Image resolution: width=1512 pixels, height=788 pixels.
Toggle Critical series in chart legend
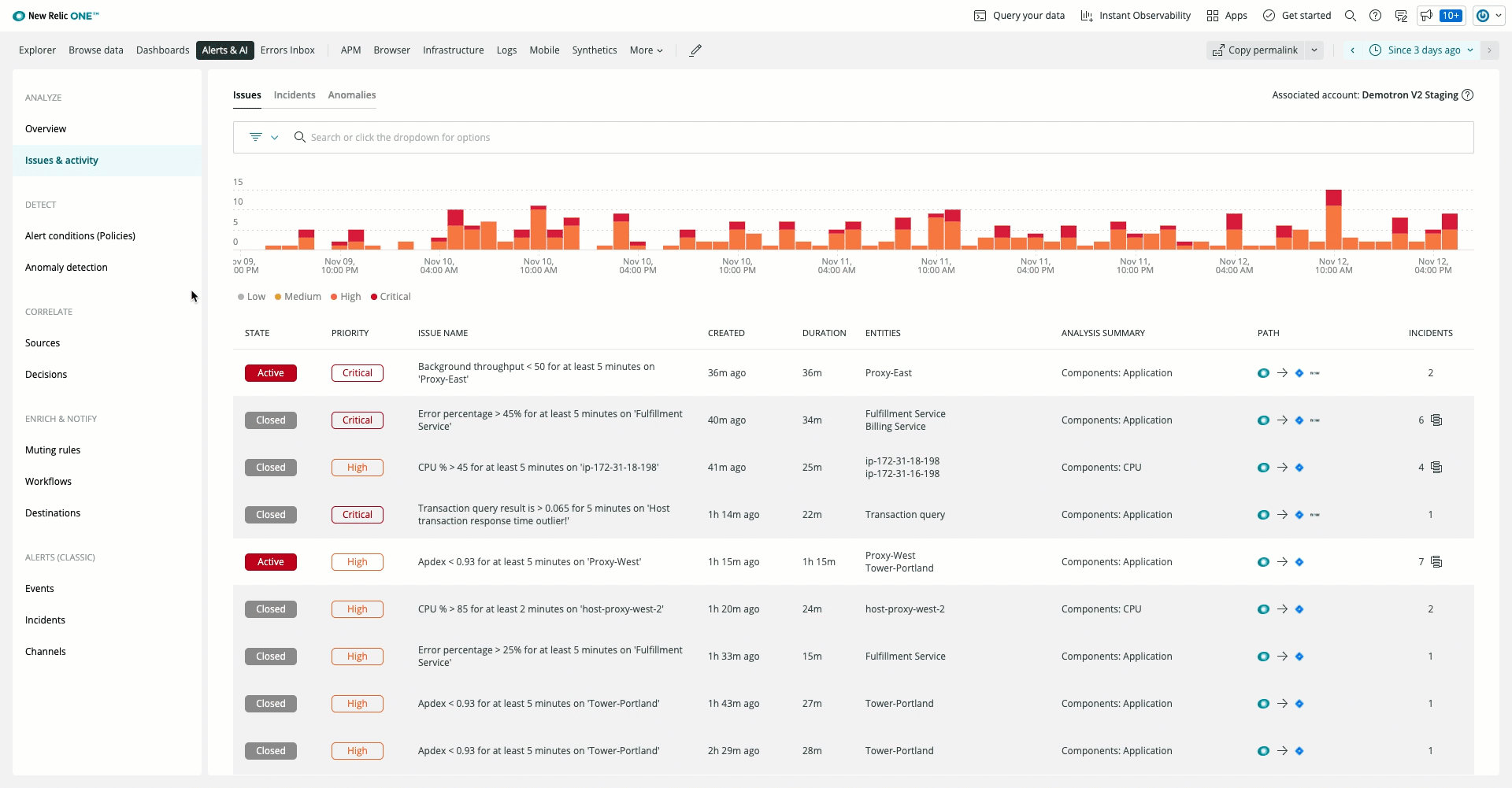point(391,297)
